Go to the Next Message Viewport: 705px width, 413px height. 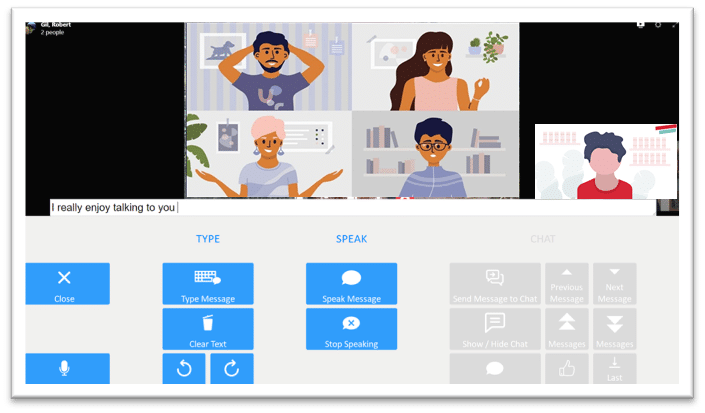(614, 284)
